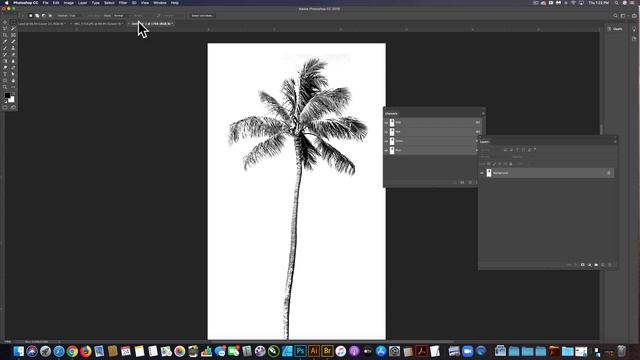The height and width of the screenshot is (360, 640).
Task: Open Illustrator from the Dock
Action: [314, 351]
